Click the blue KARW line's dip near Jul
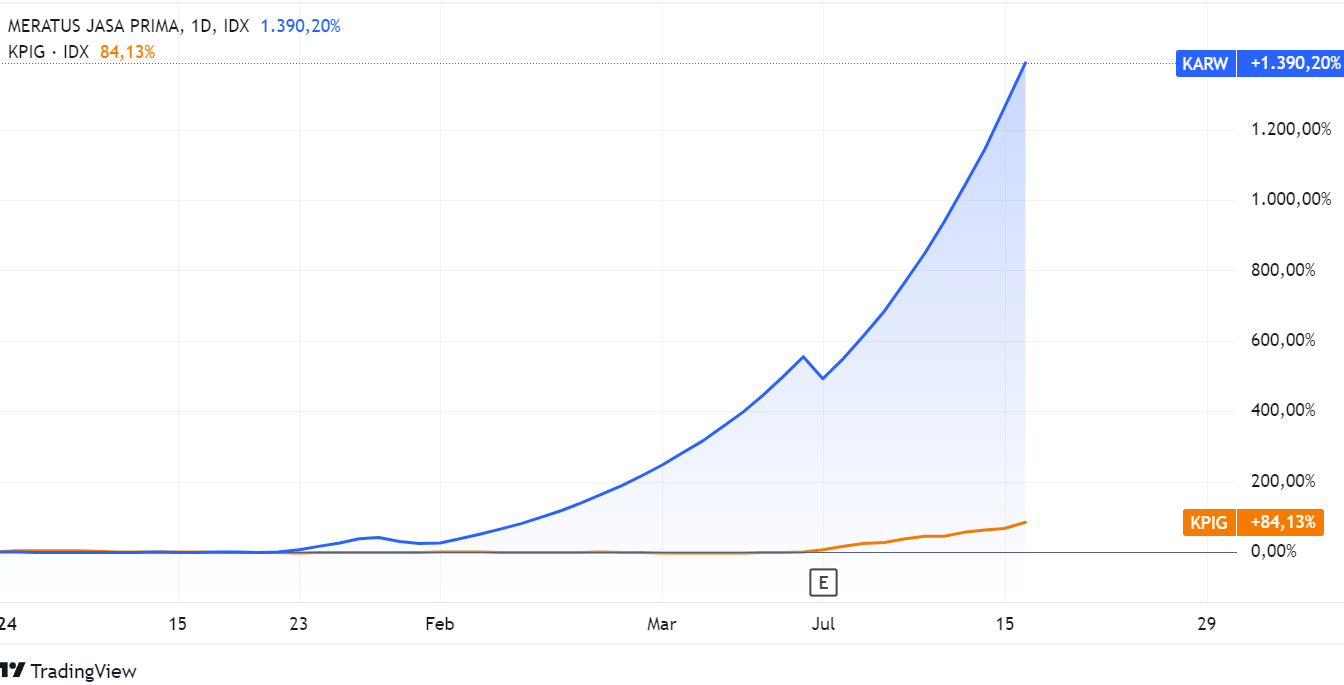The width and height of the screenshot is (1344, 685). [822, 378]
